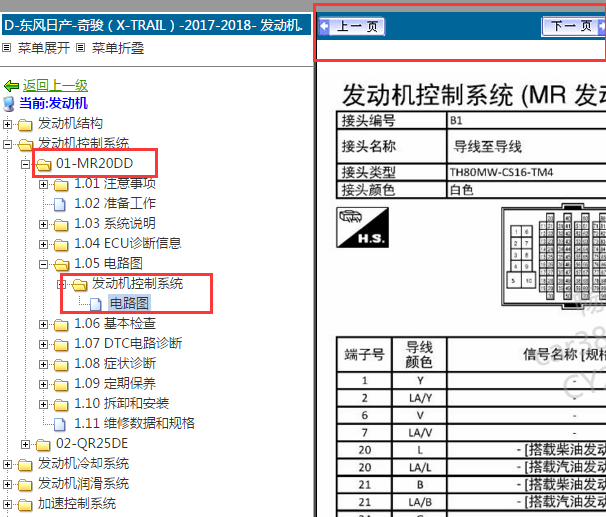Click the 上一页 previous page button

point(352,26)
